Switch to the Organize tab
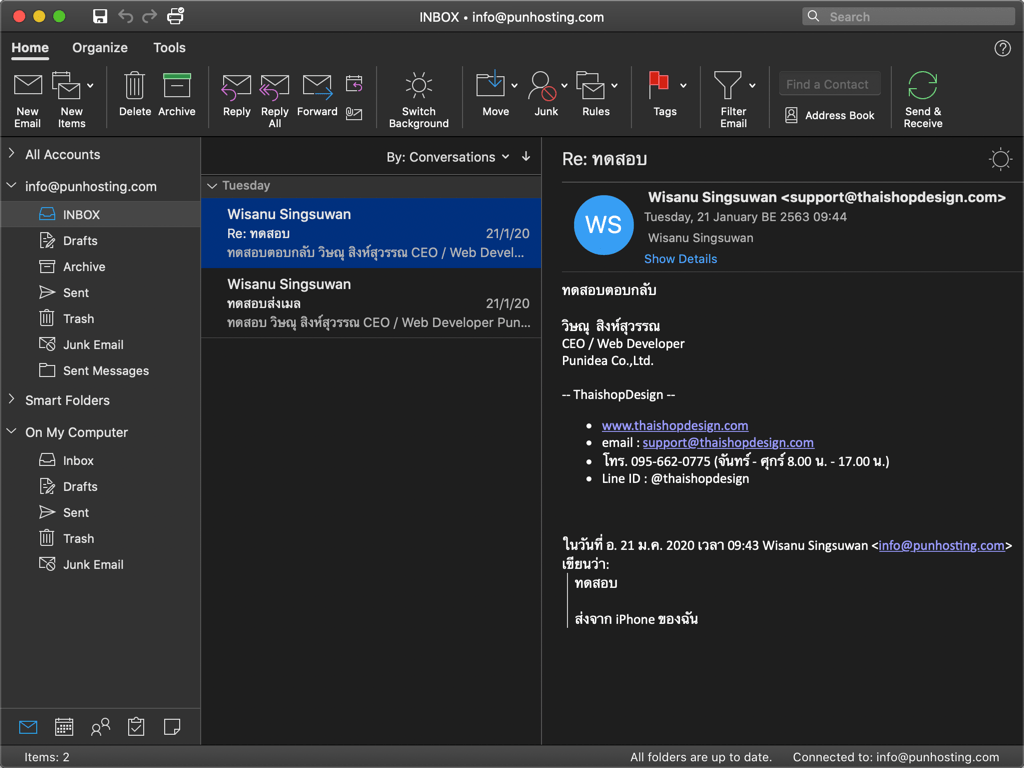This screenshot has width=1024, height=768. tap(100, 48)
